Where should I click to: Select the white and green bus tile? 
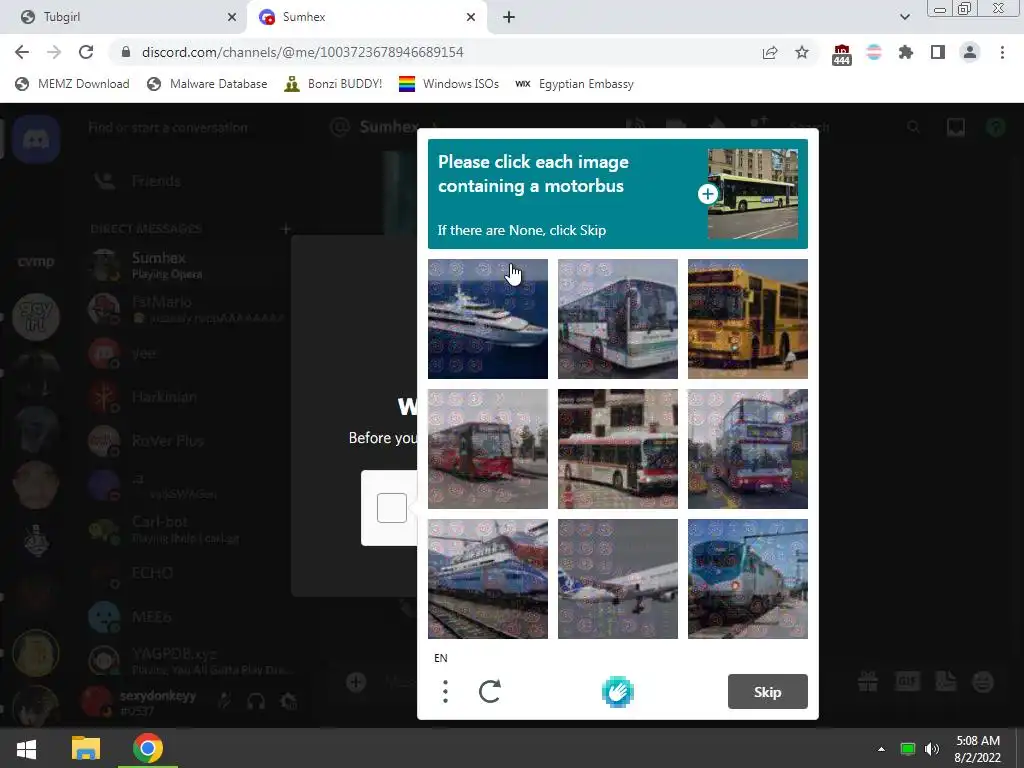(618, 319)
